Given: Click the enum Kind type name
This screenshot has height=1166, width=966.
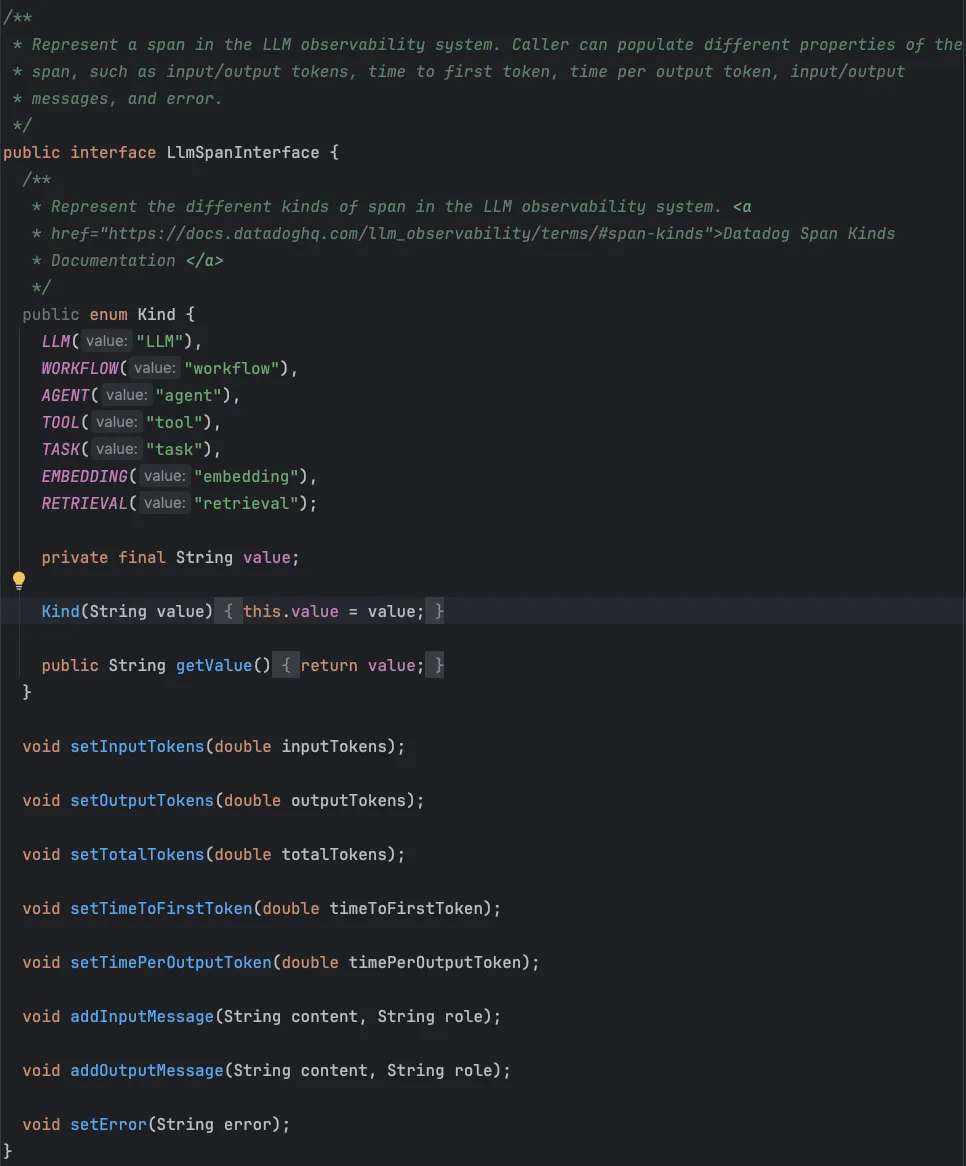Looking at the screenshot, I should [156, 315].
